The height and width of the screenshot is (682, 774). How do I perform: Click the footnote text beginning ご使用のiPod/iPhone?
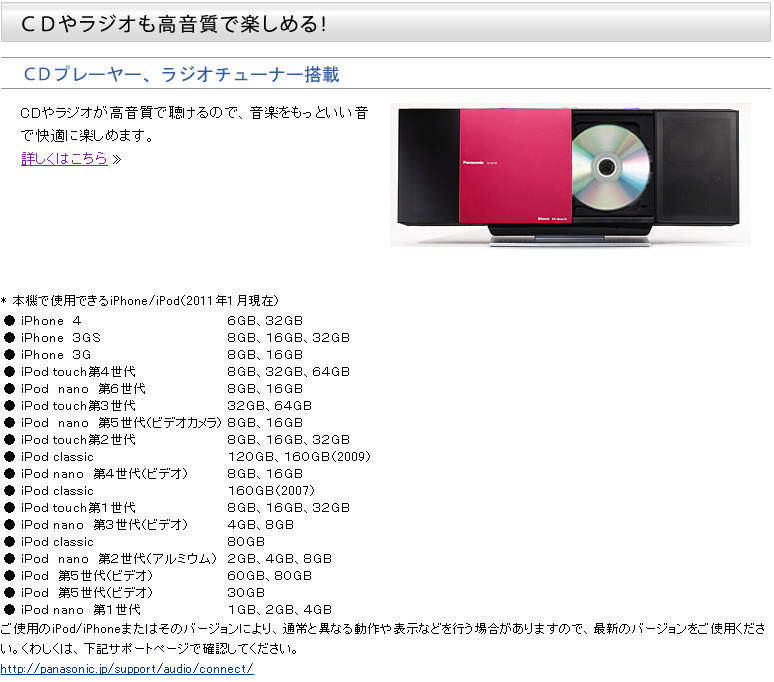[x=383, y=639]
